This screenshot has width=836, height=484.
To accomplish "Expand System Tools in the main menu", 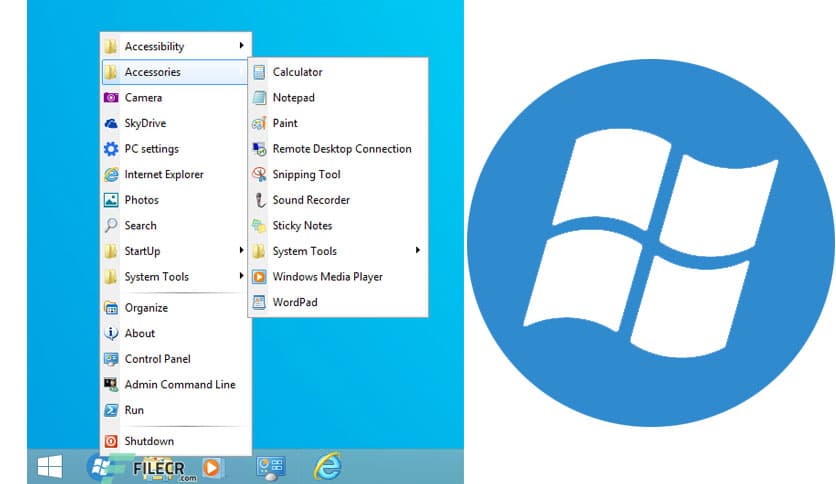I will (x=241, y=277).
